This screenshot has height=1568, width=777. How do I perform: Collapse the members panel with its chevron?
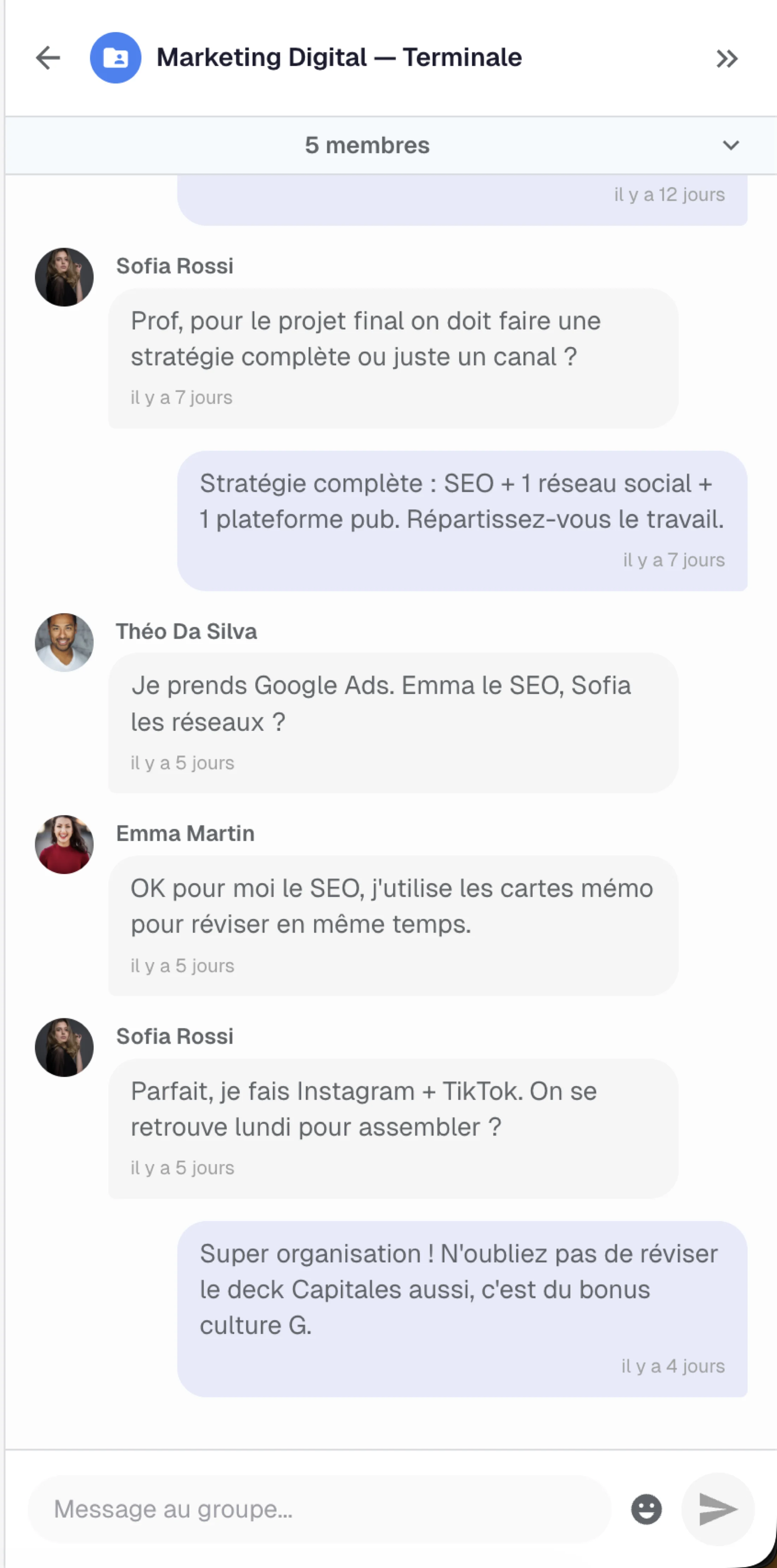pos(731,145)
